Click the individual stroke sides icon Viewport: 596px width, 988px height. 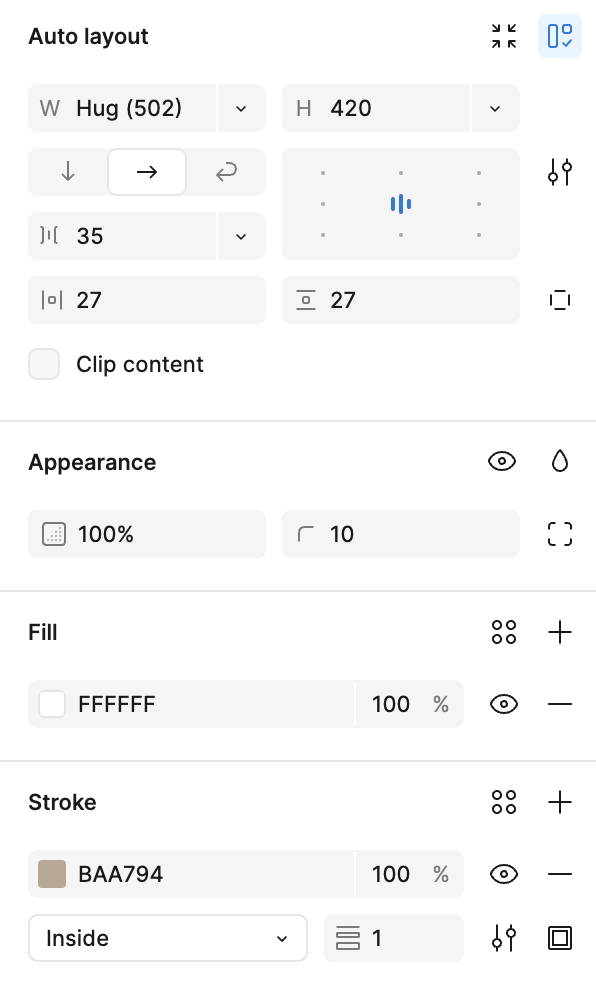point(559,938)
